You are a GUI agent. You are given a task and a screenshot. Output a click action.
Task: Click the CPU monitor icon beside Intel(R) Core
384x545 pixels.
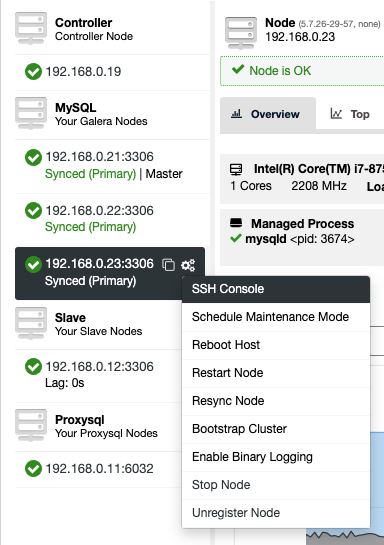pyautogui.click(x=236, y=169)
